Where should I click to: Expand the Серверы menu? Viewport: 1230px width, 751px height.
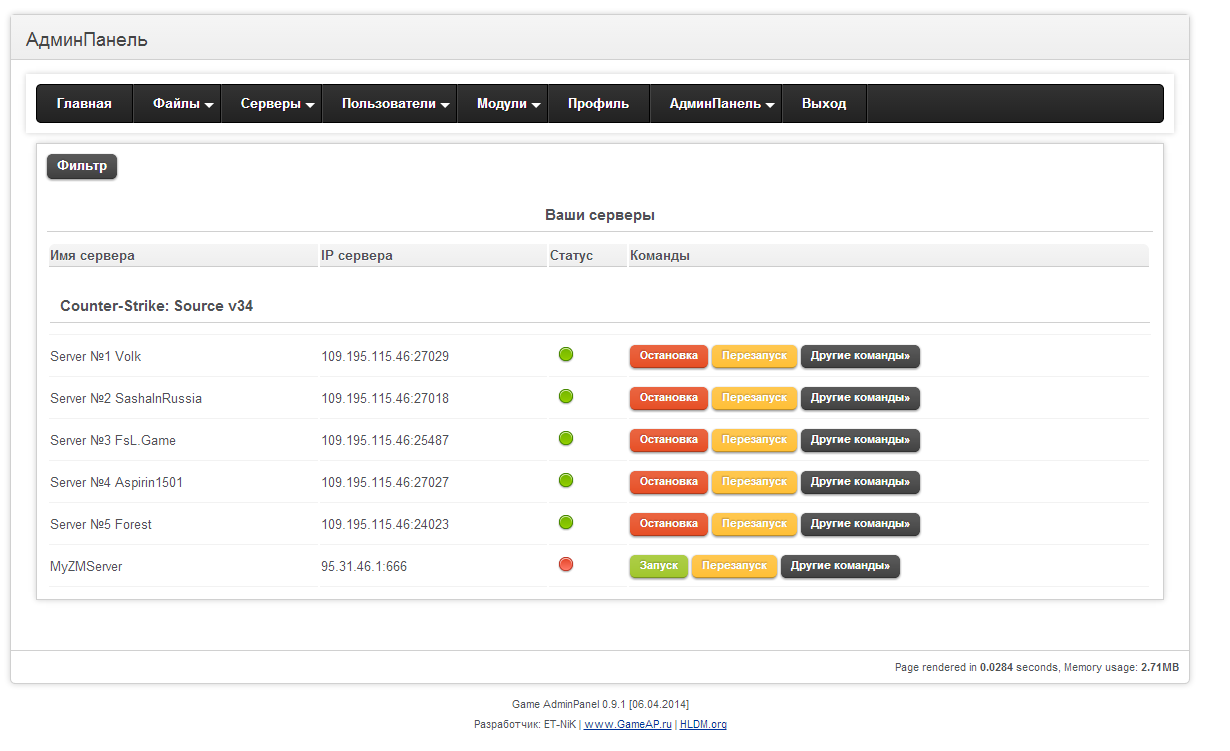(x=277, y=104)
